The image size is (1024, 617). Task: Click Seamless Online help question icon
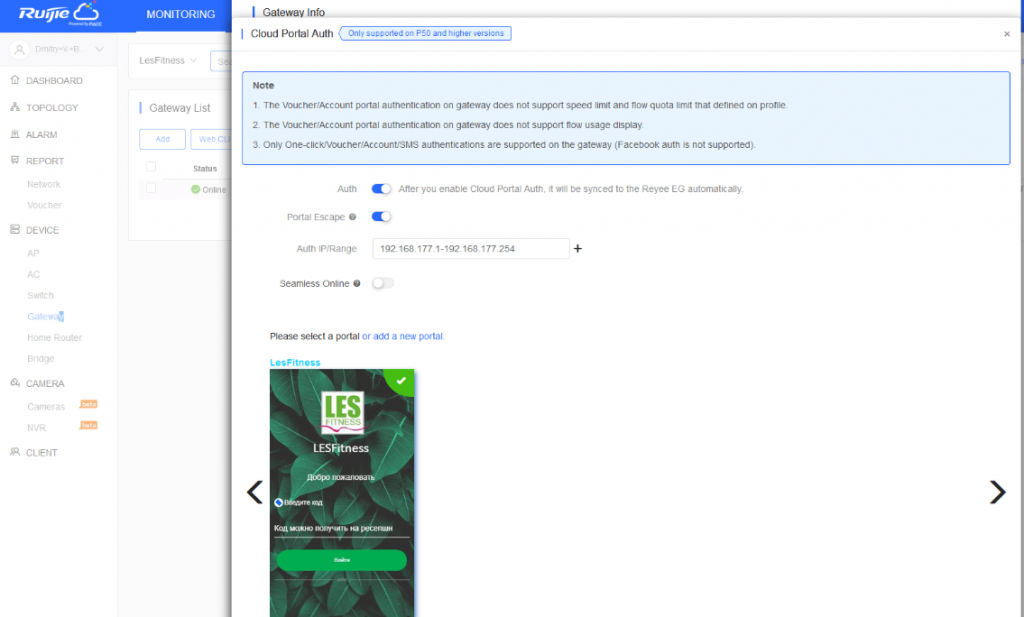(x=357, y=284)
